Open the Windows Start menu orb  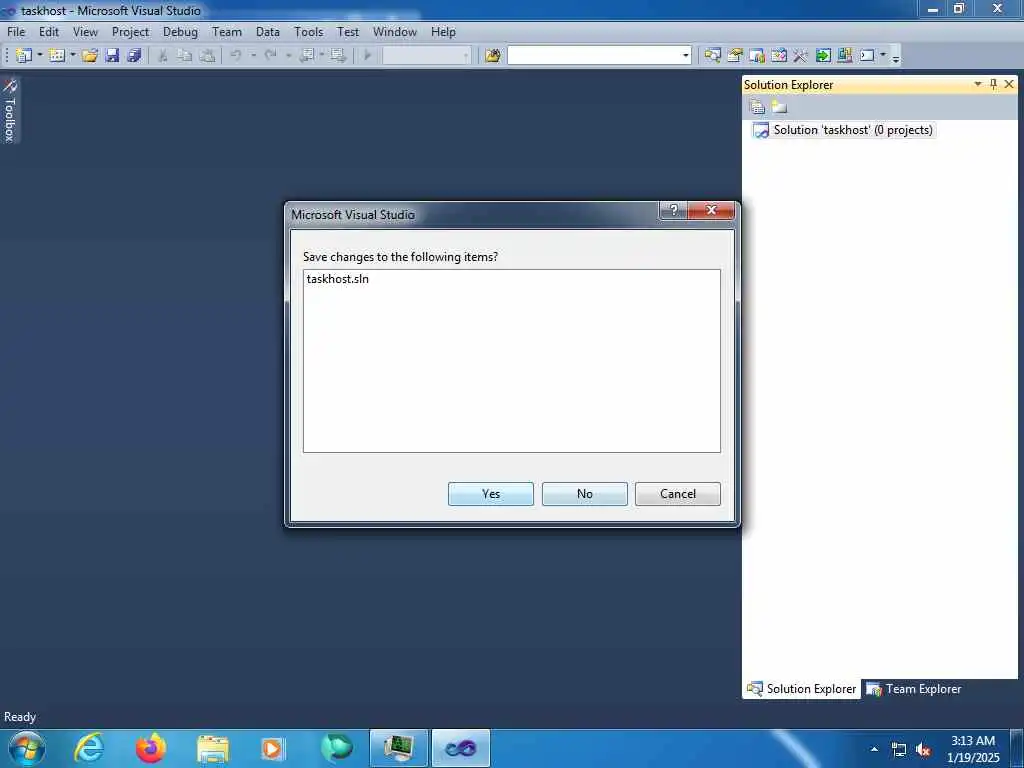tap(27, 748)
